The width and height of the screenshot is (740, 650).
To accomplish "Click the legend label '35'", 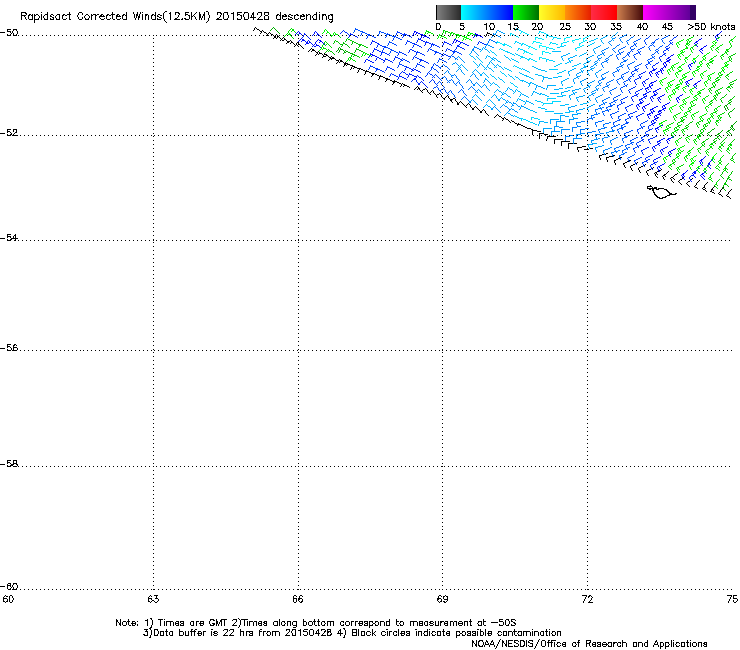I will click(616, 27).
